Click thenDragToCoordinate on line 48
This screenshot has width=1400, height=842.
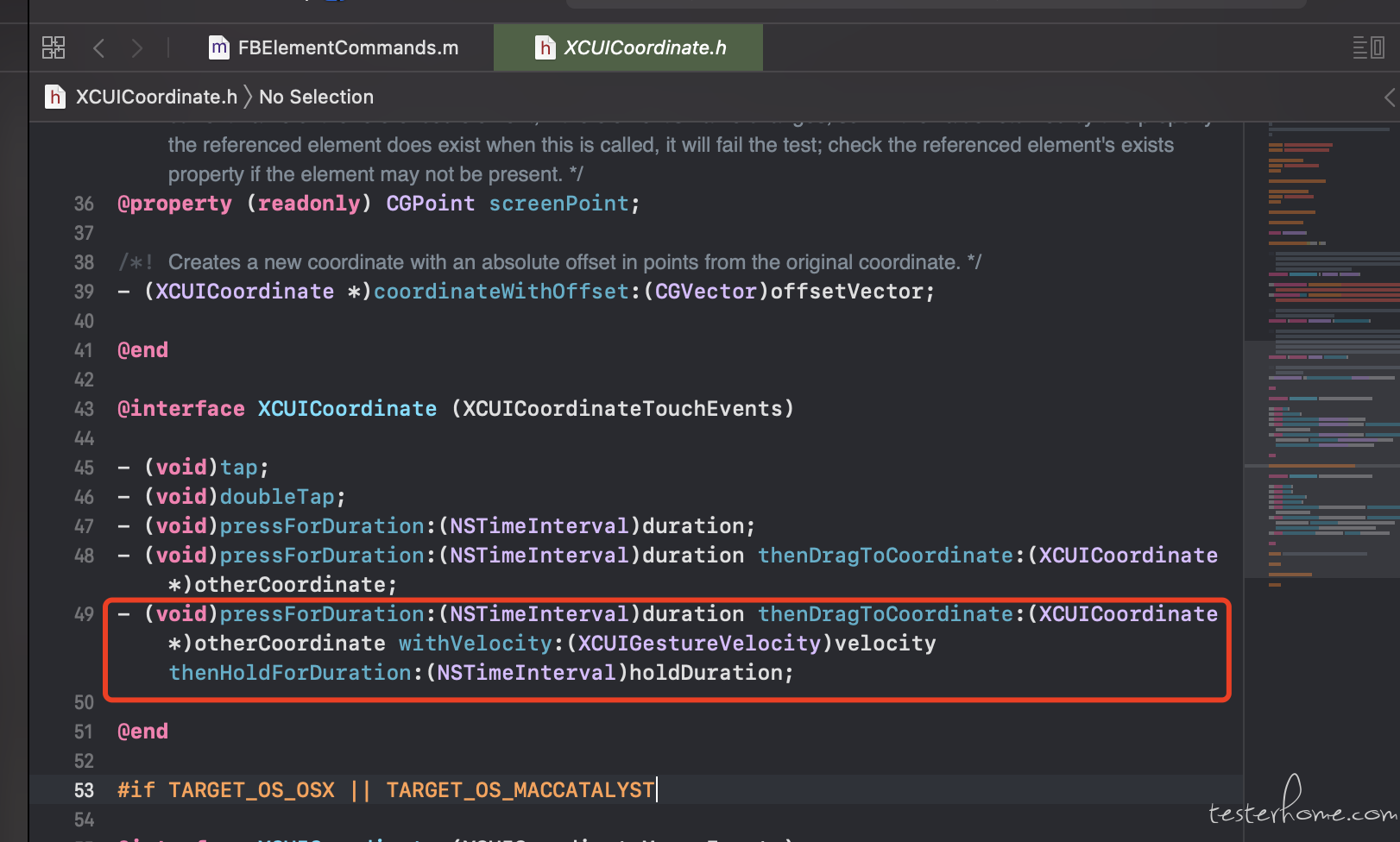(886, 556)
